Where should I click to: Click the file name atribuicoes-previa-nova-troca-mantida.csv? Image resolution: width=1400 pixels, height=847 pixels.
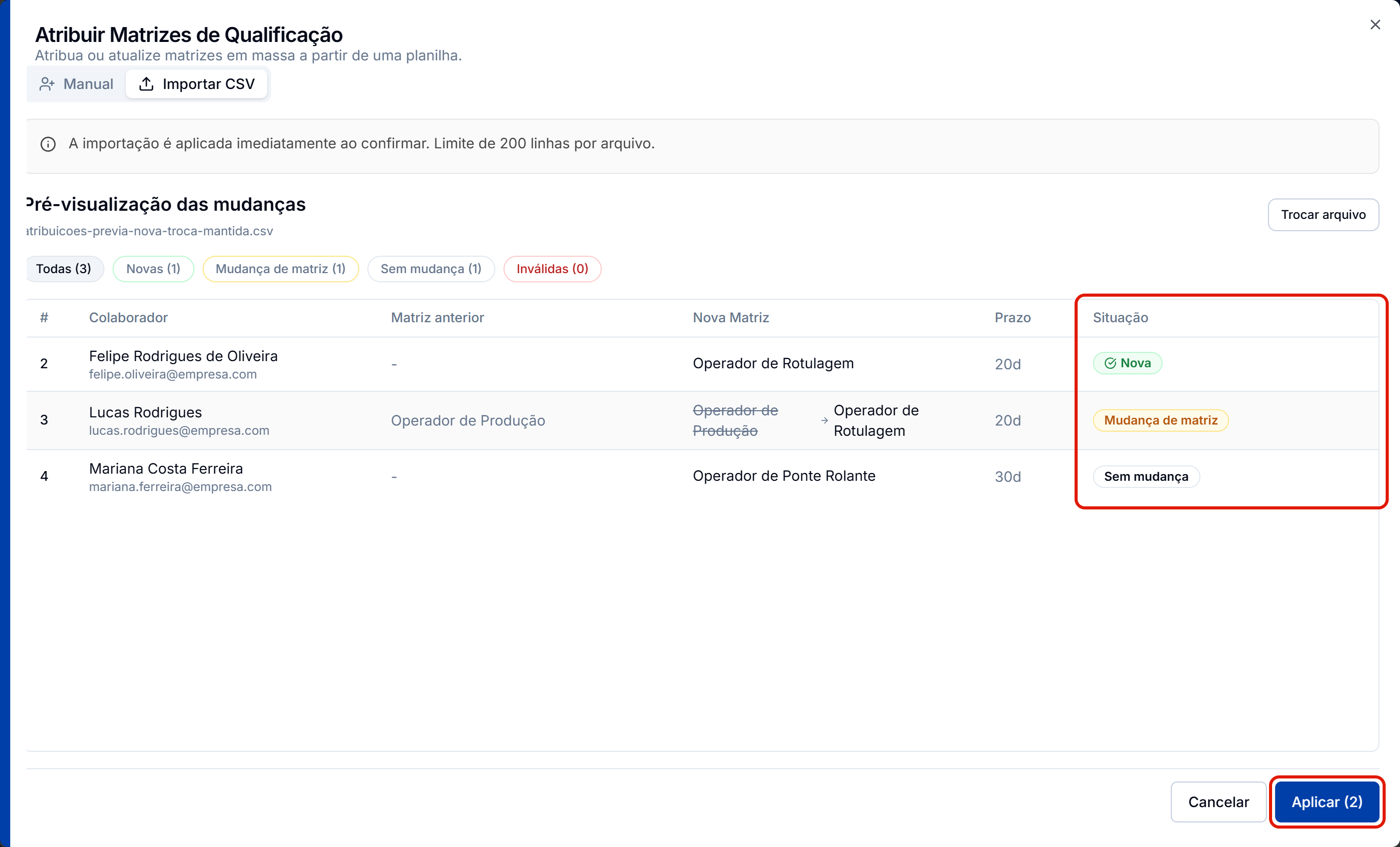(x=149, y=231)
